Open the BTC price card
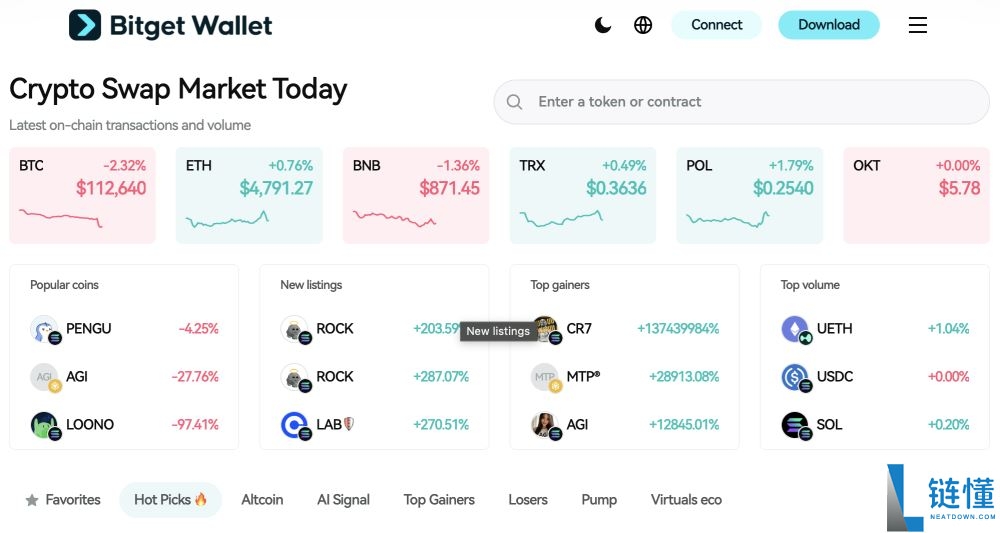1000x533 pixels. coord(82,195)
